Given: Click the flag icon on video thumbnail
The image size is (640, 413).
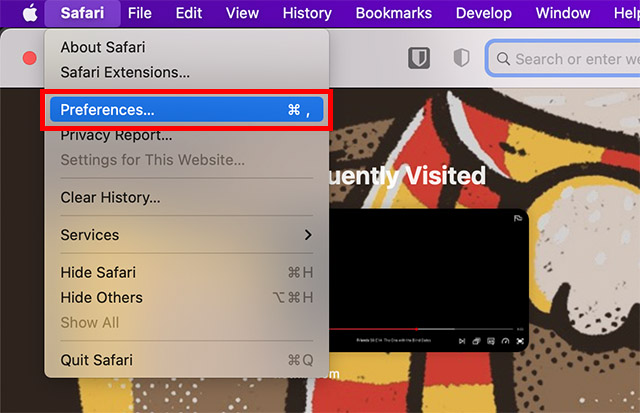Looking at the screenshot, I should click(518, 218).
